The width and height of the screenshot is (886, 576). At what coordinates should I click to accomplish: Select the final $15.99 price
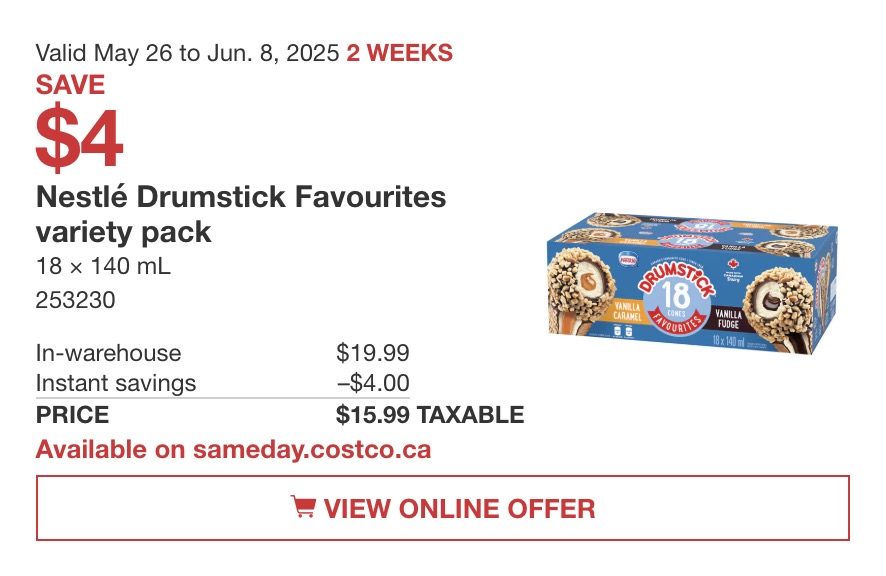click(x=372, y=414)
